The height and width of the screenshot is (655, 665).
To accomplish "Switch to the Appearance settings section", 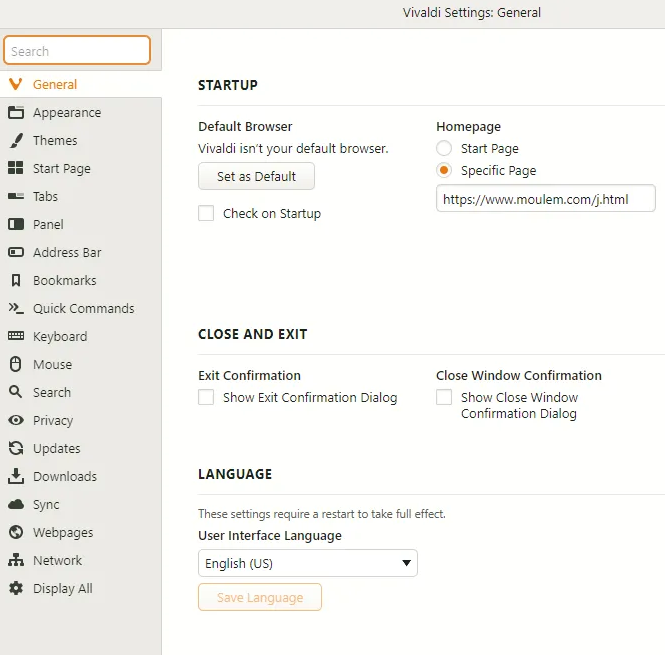I will [66, 113].
